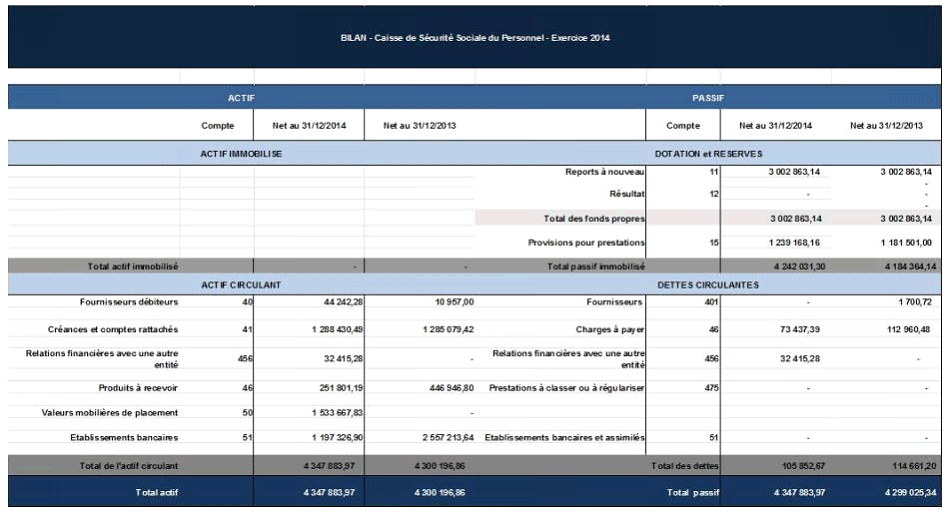The image size is (949, 516).
Task: Click the BILAN title header banner
Action: pyautogui.click(x=474, y=38)
